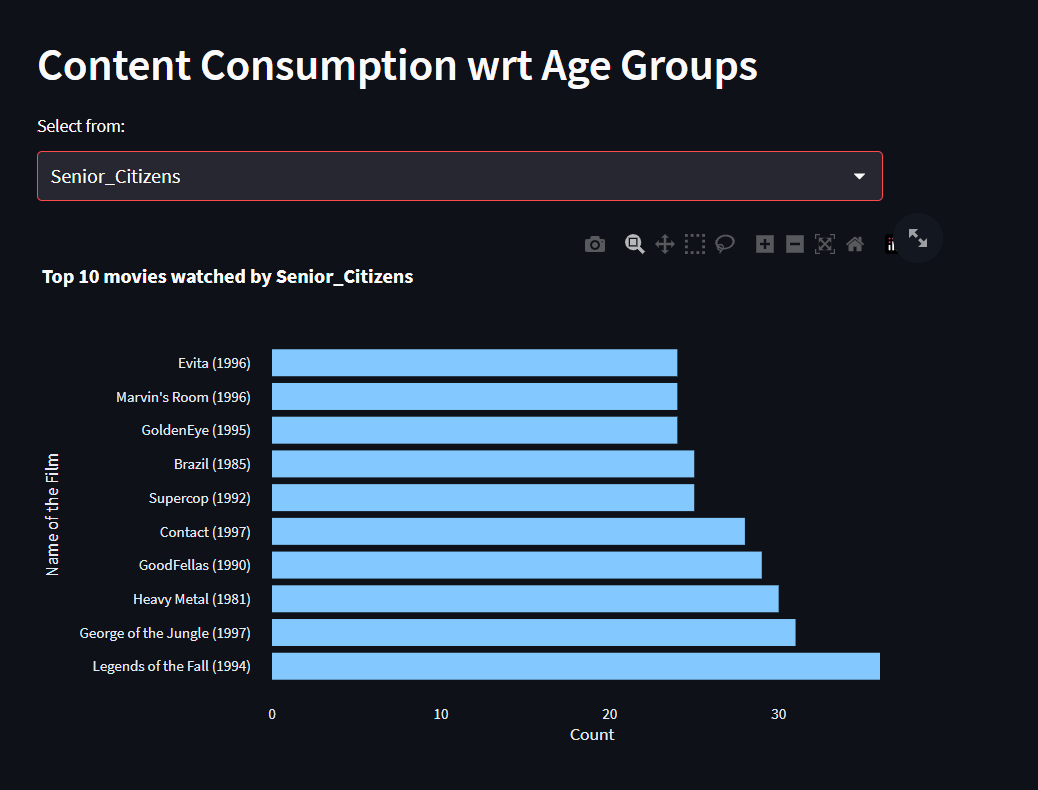Click the chart title 'Top 10 movies watched'
The image size is (1038, 790).
point(228,277)
